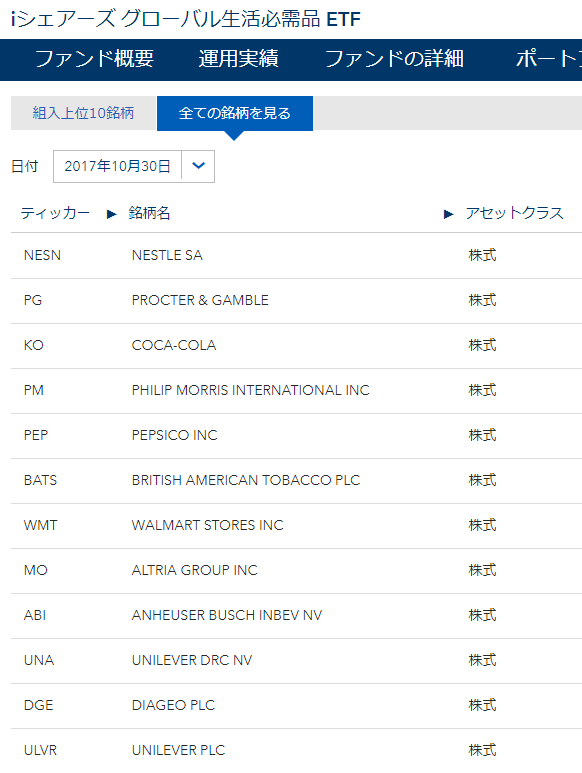Screen dimensions: 582x773
Task: Switch to 組入上位10銘柄 tab
Action: click(83, 113)
